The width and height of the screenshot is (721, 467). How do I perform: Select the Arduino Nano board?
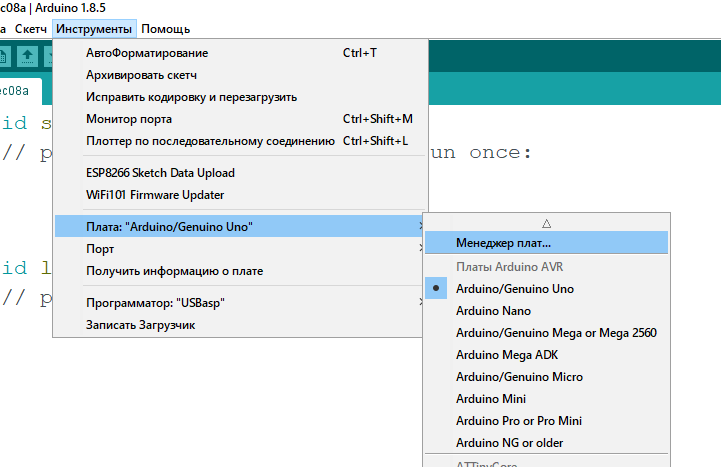click(x=546, y=311)
